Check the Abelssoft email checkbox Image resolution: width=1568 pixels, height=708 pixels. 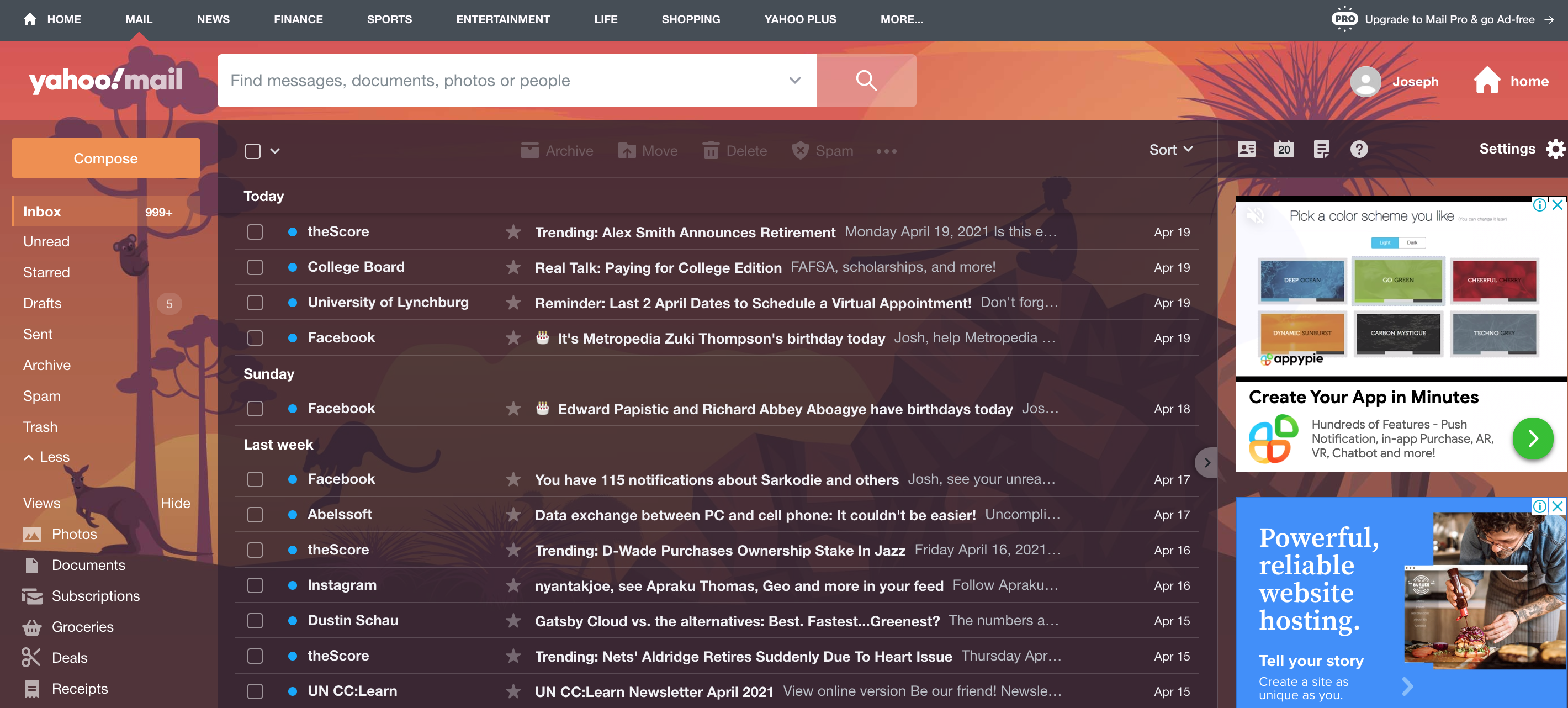tap(255, 514)
